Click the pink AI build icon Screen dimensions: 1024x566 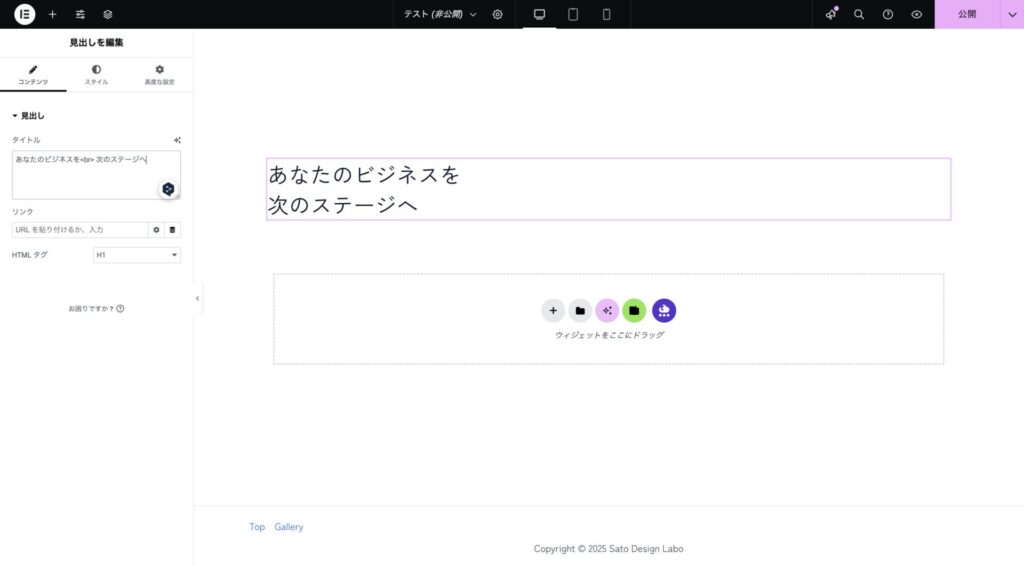[607, 311]
